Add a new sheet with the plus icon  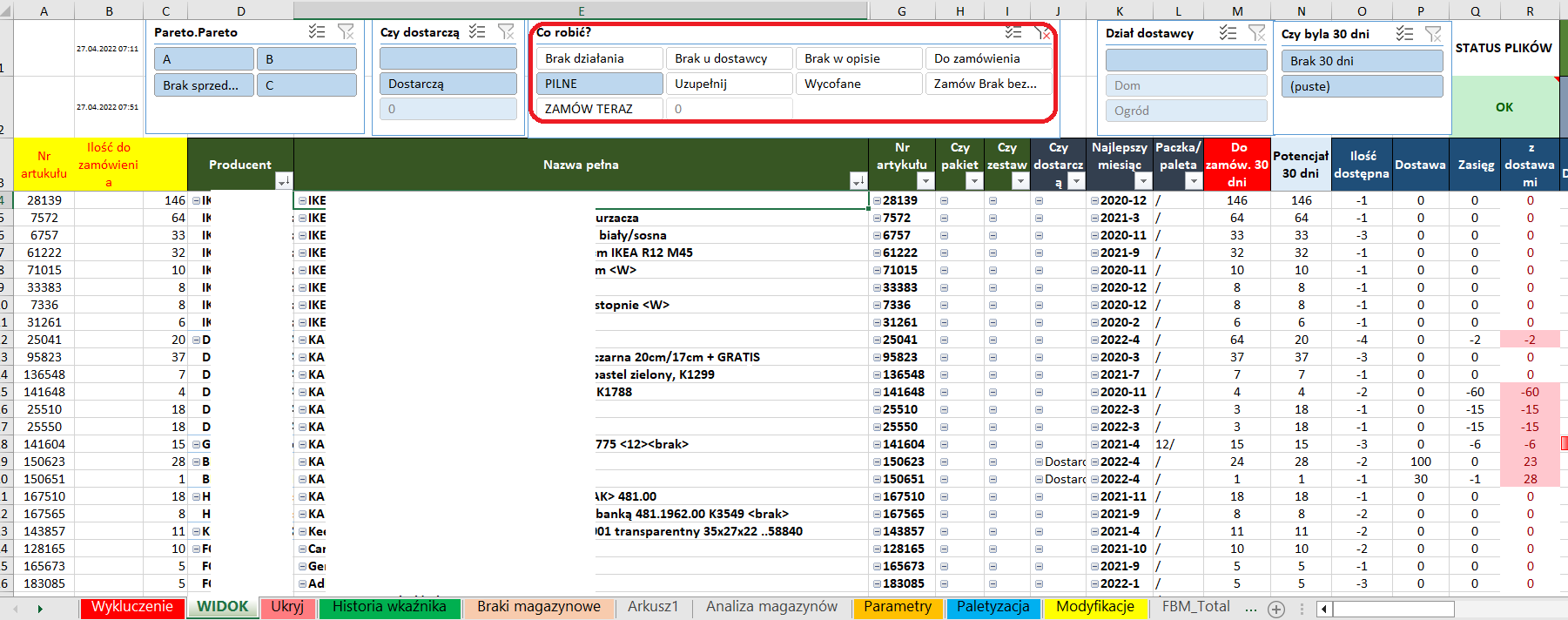point(1276,609)
